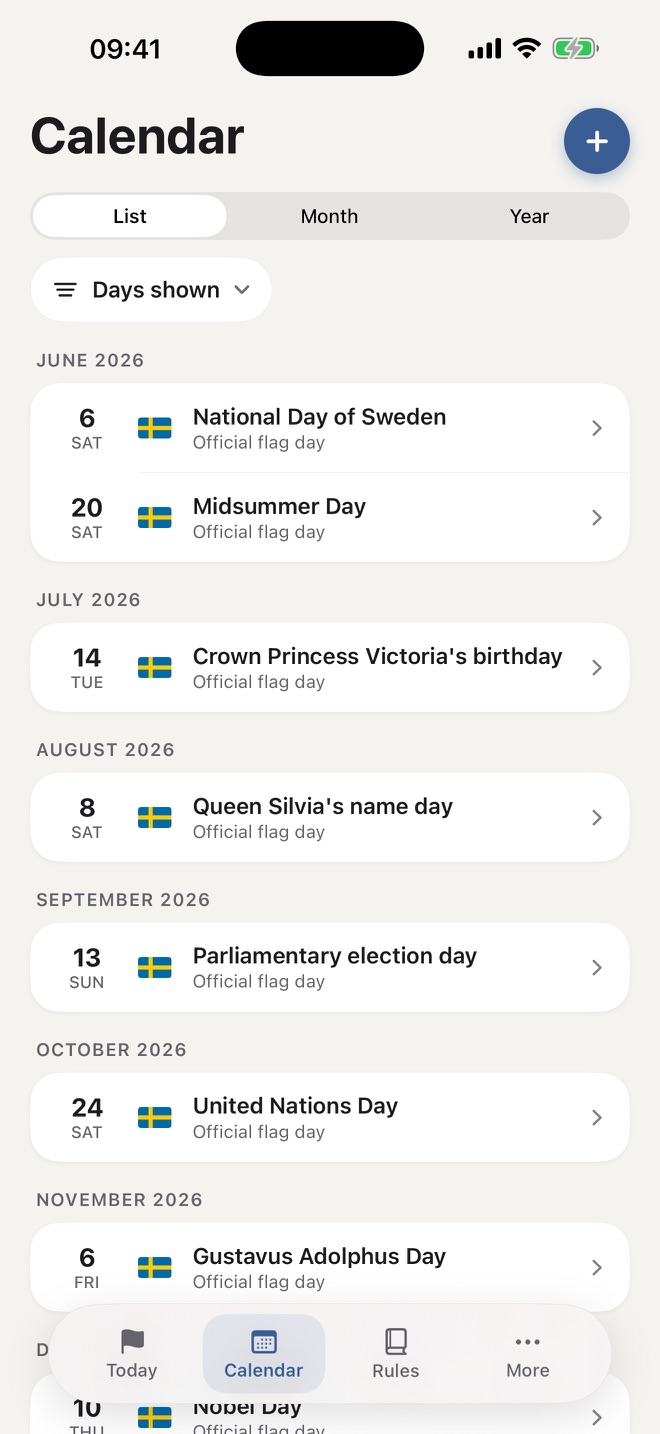Open the Parliamentary election day entry

[330, 967]
